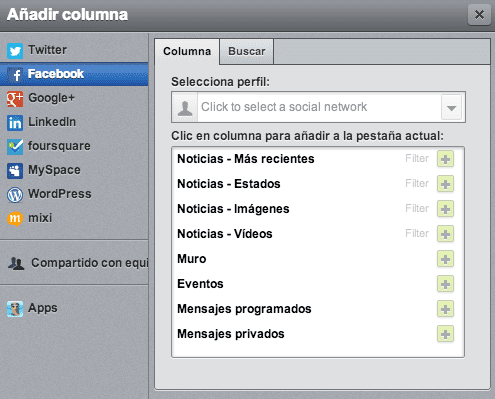Click the profile avatar icon in selector
The image size is (495, 399).
pos(185,107)
